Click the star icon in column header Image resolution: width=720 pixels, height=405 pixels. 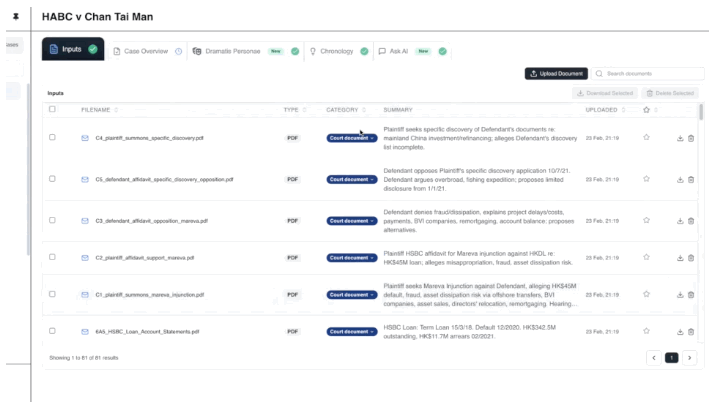pos(647,109)
